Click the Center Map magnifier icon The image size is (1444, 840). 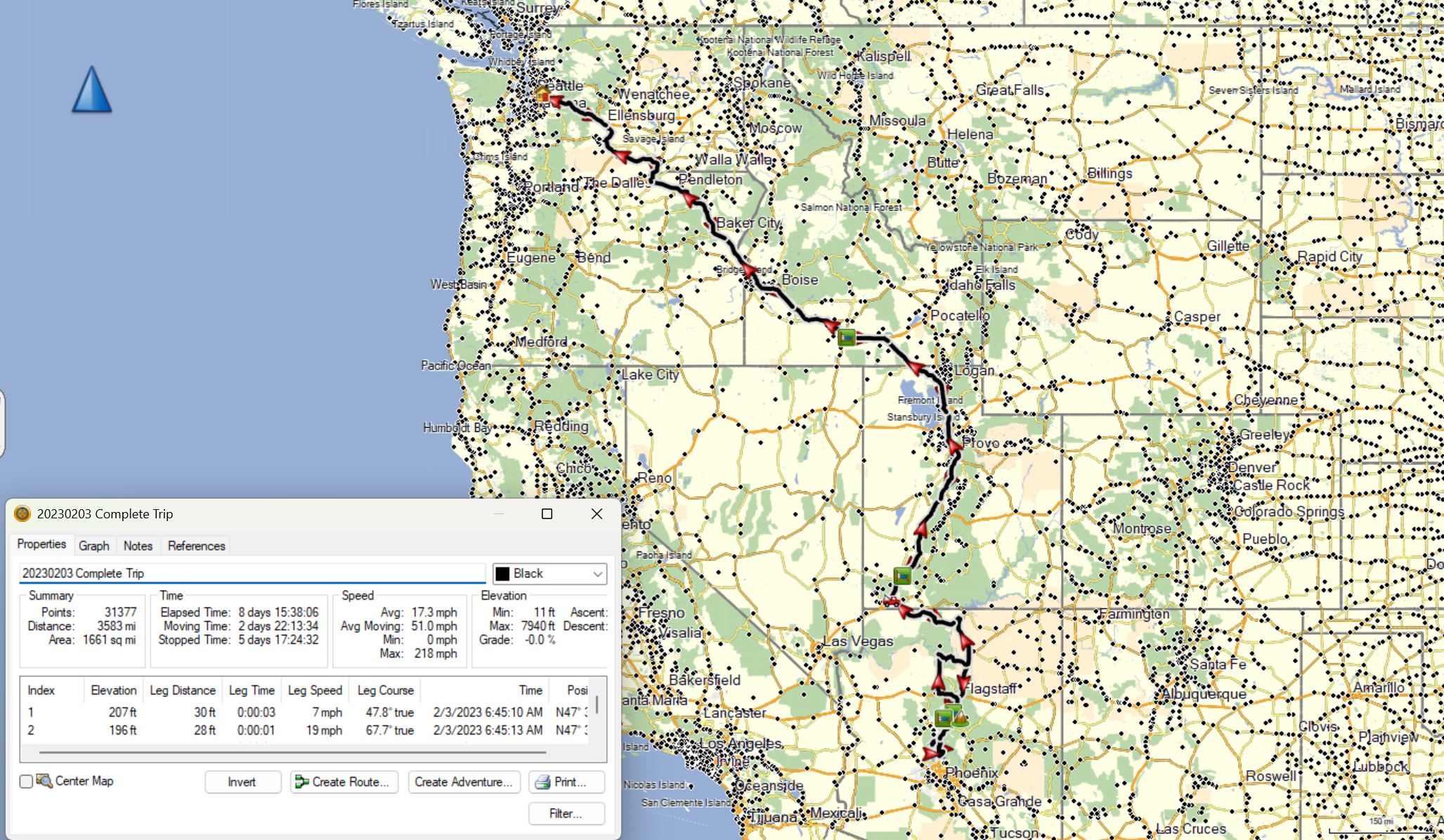point(45,781)
